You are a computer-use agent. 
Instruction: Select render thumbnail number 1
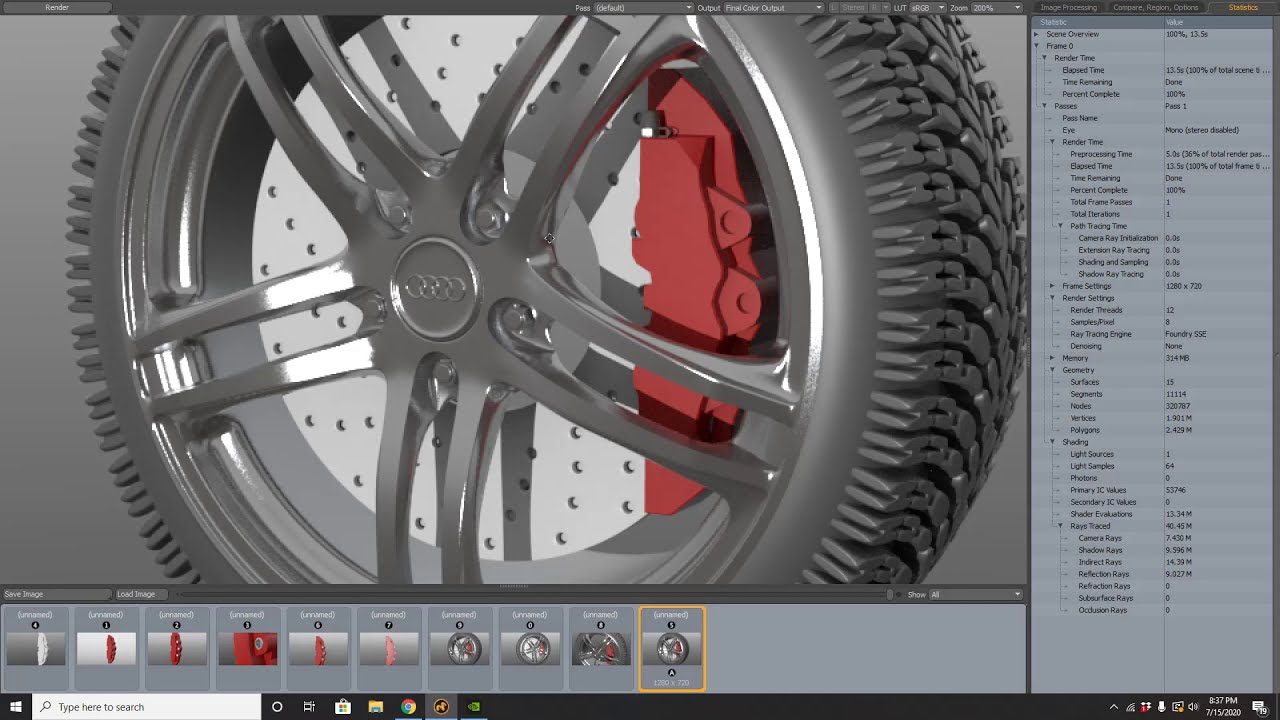[x=106, y=648]
